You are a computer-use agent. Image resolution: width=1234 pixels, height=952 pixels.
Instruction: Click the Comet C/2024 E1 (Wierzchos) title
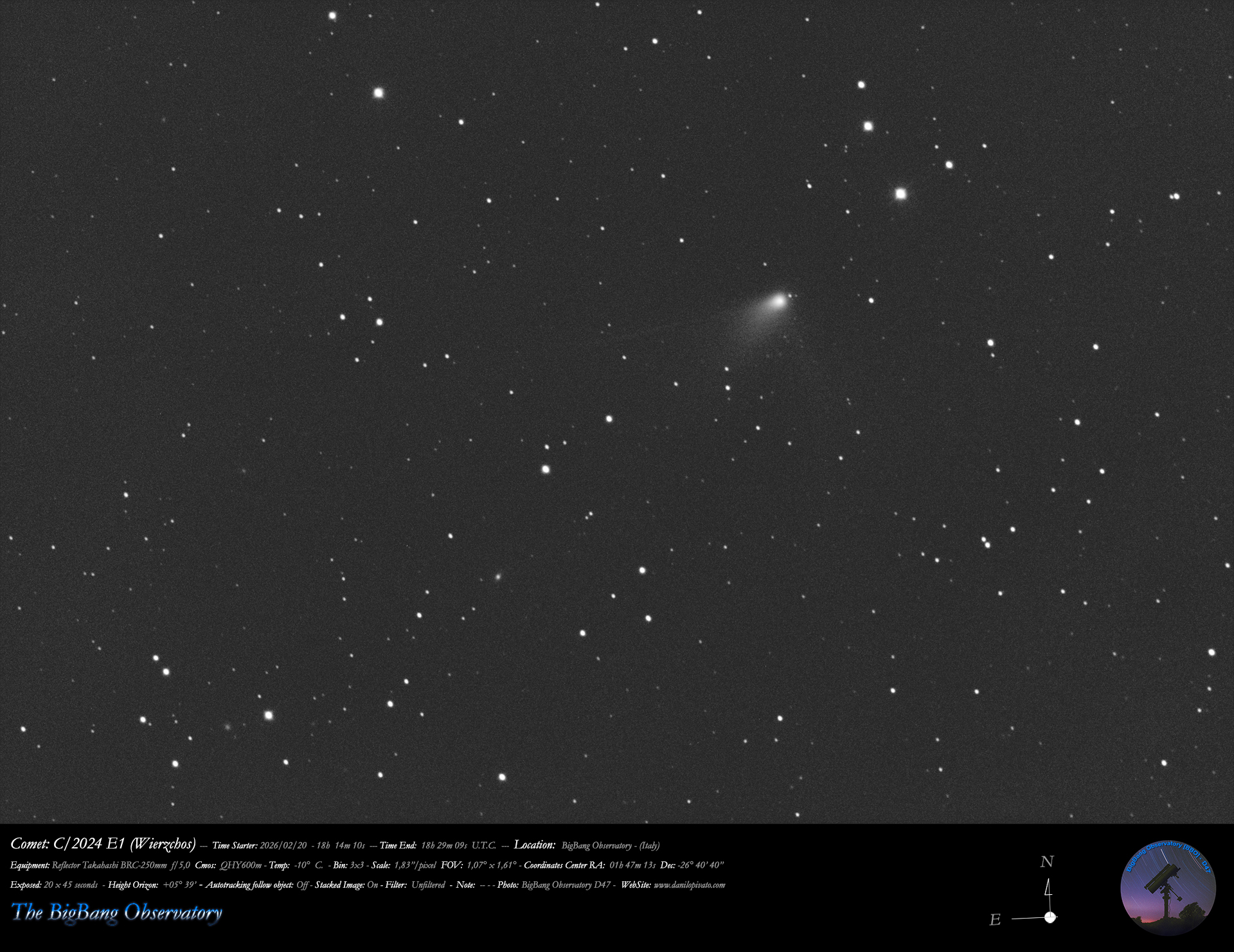click(103, 844)
